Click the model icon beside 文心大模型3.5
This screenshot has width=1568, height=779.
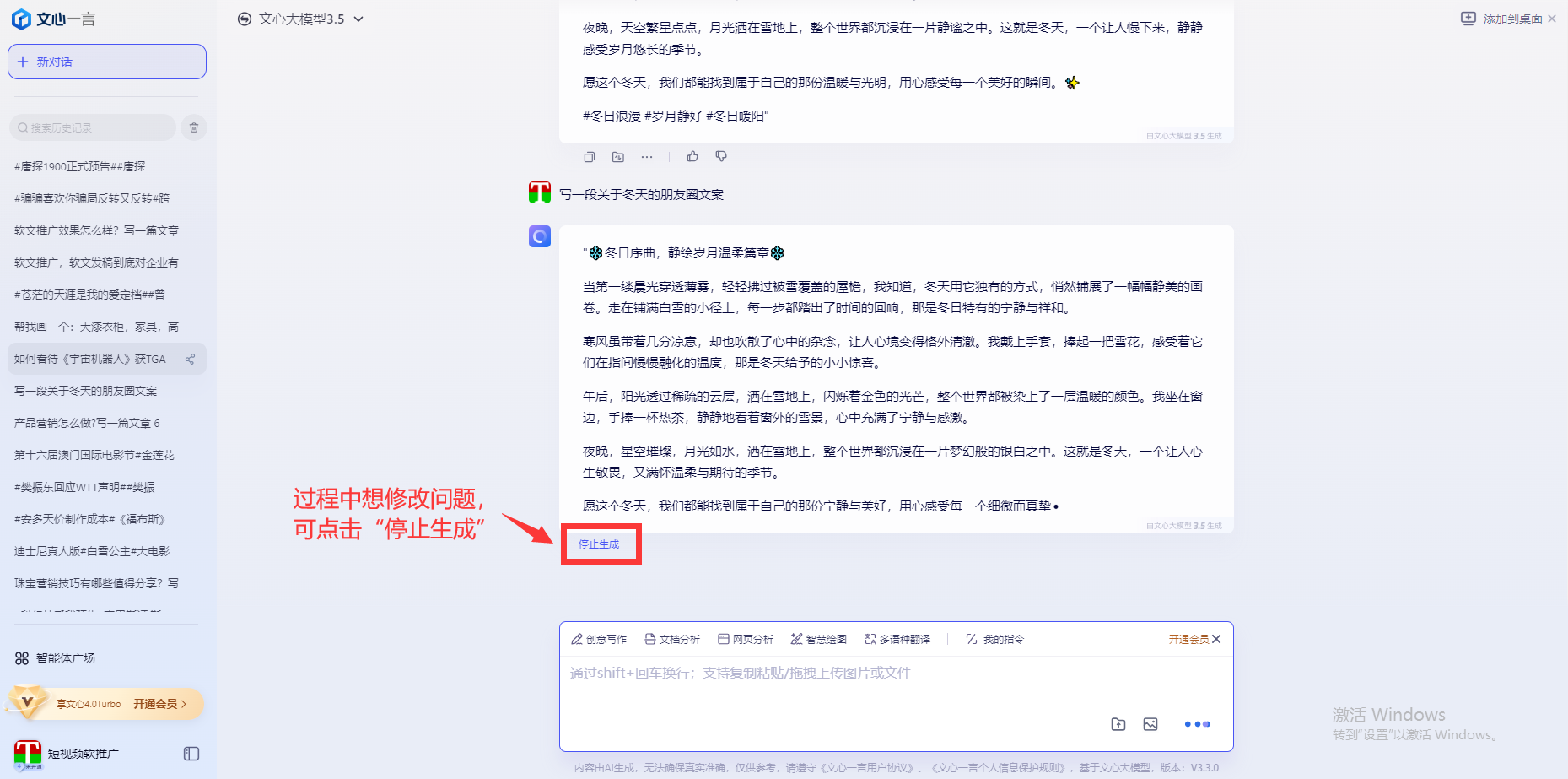(x=245, y=19)
